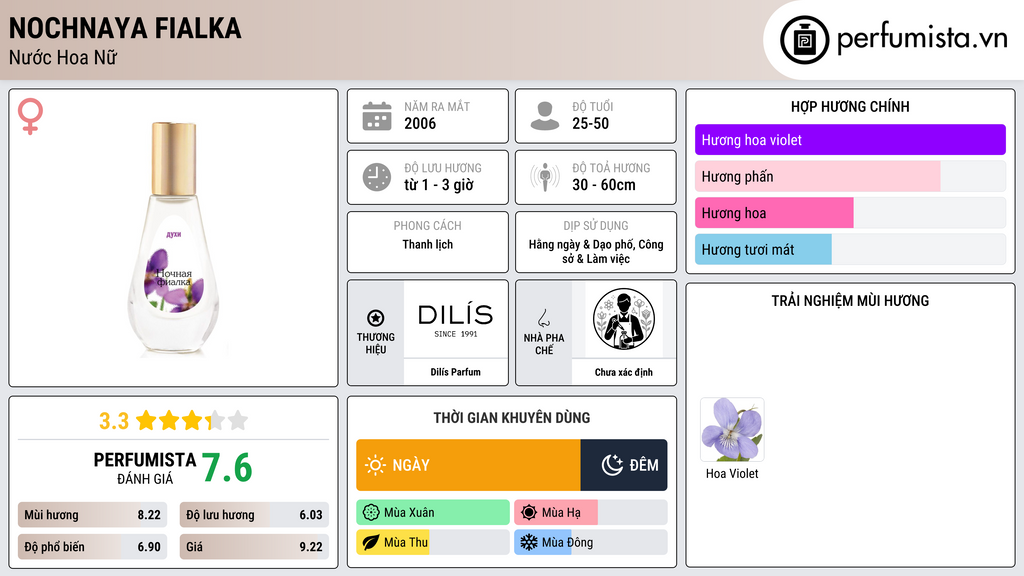Click the Chưa xác định perfumer label
The width and height of the screenshot is (1024, 576).
[624, 372]
